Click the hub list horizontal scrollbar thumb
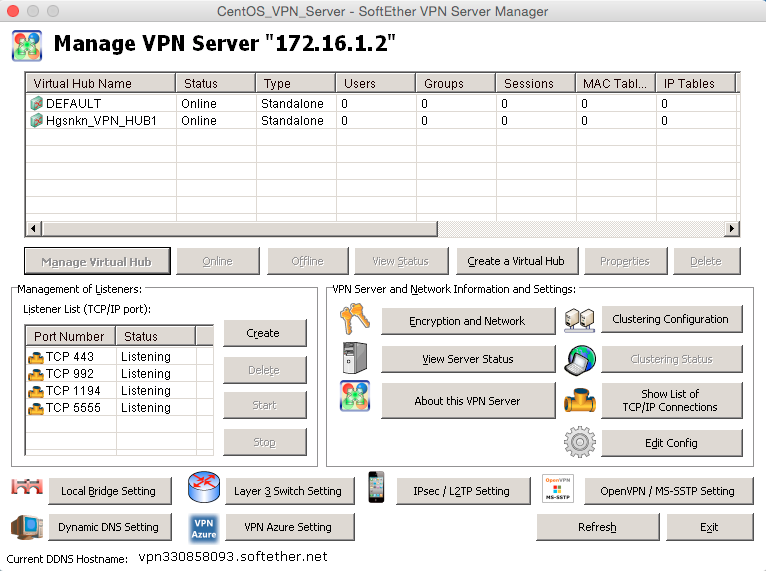The width and height of the screenshot is (766, 571). click(240, 229)
